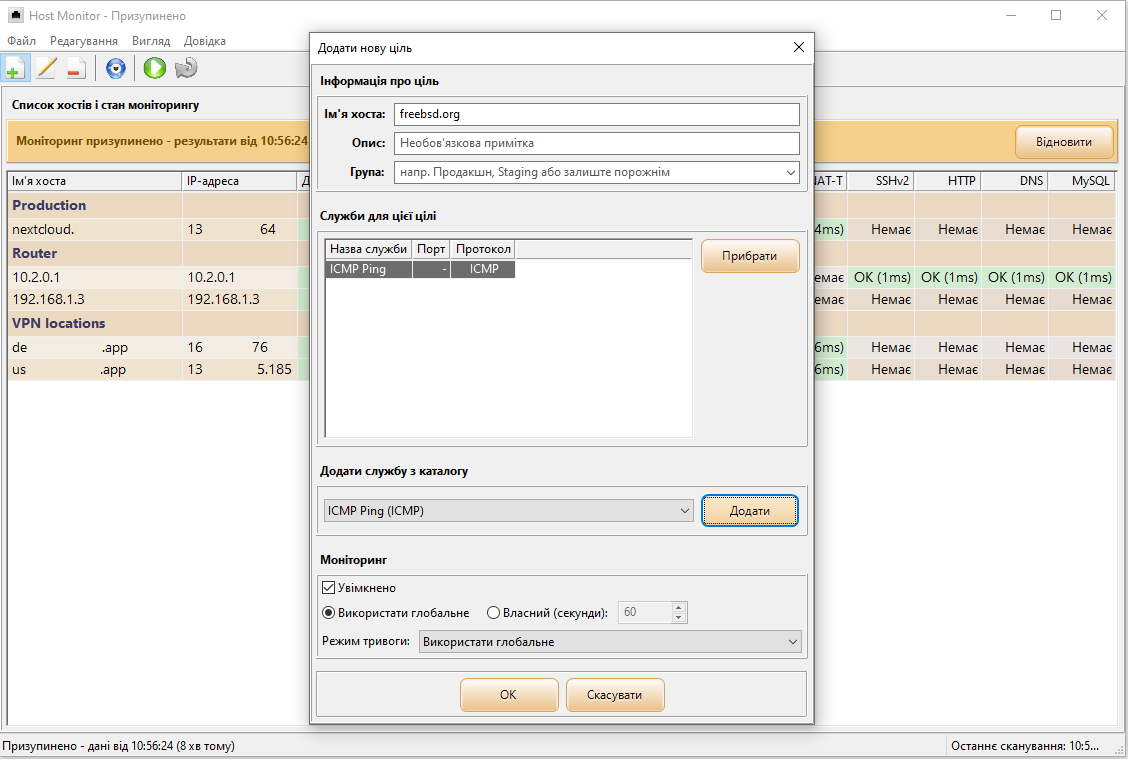The width and height of the screenshot is (1128, 760).
Task: Click the green play monitoring icon
Action: 154,68
